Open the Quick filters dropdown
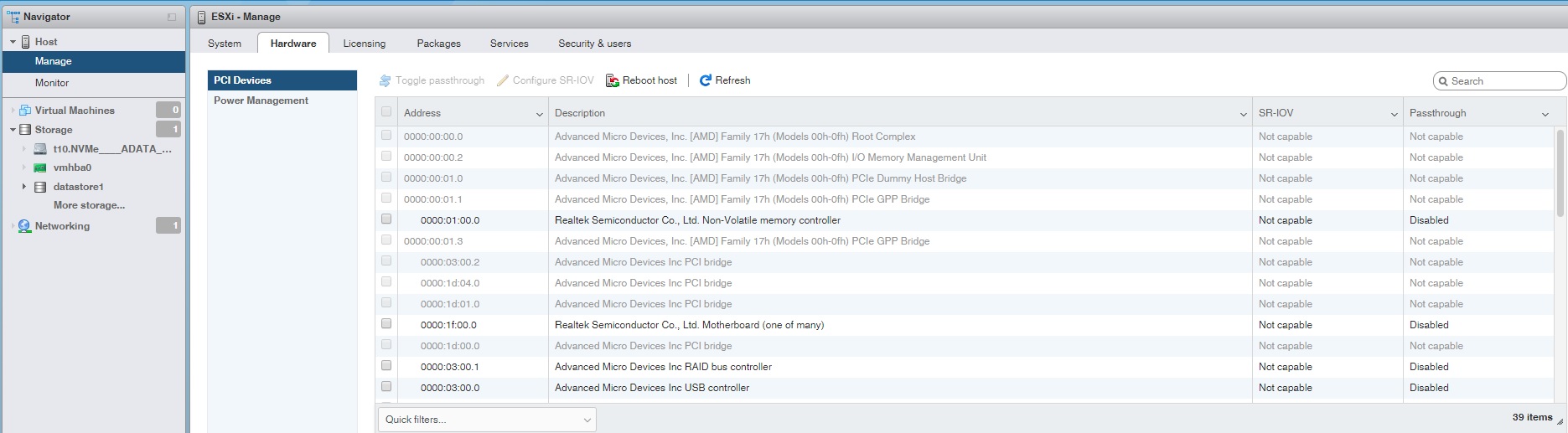The image size is (1568, 433). (x=487, y=420)
